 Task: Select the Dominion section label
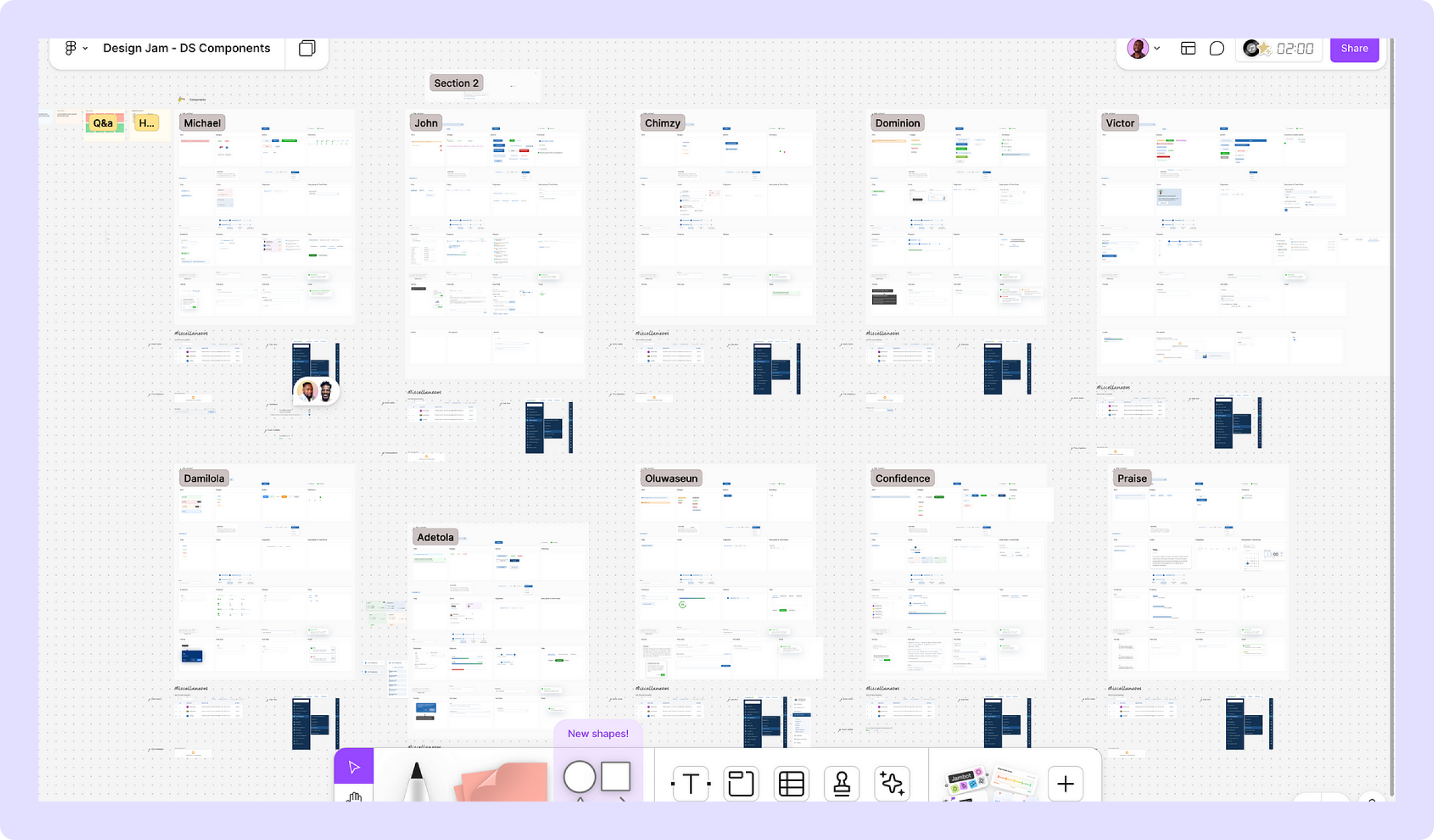click(x=897, y=123)
